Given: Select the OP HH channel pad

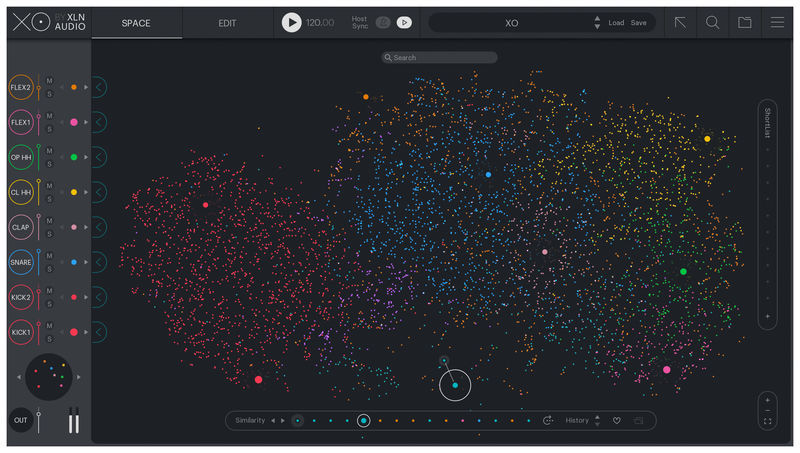Looking at the screenshot, I should click(21, 157).
